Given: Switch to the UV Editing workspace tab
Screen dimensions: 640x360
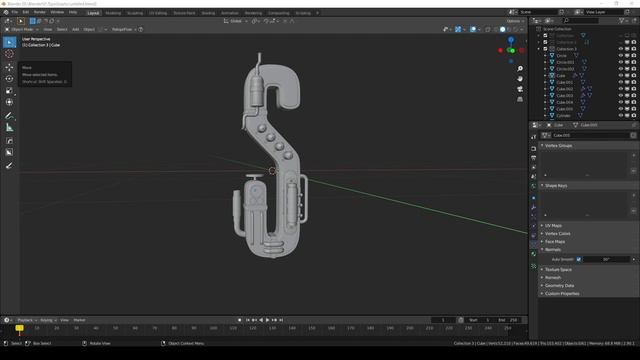Looking at the screenshot, I should click(158, 13).
